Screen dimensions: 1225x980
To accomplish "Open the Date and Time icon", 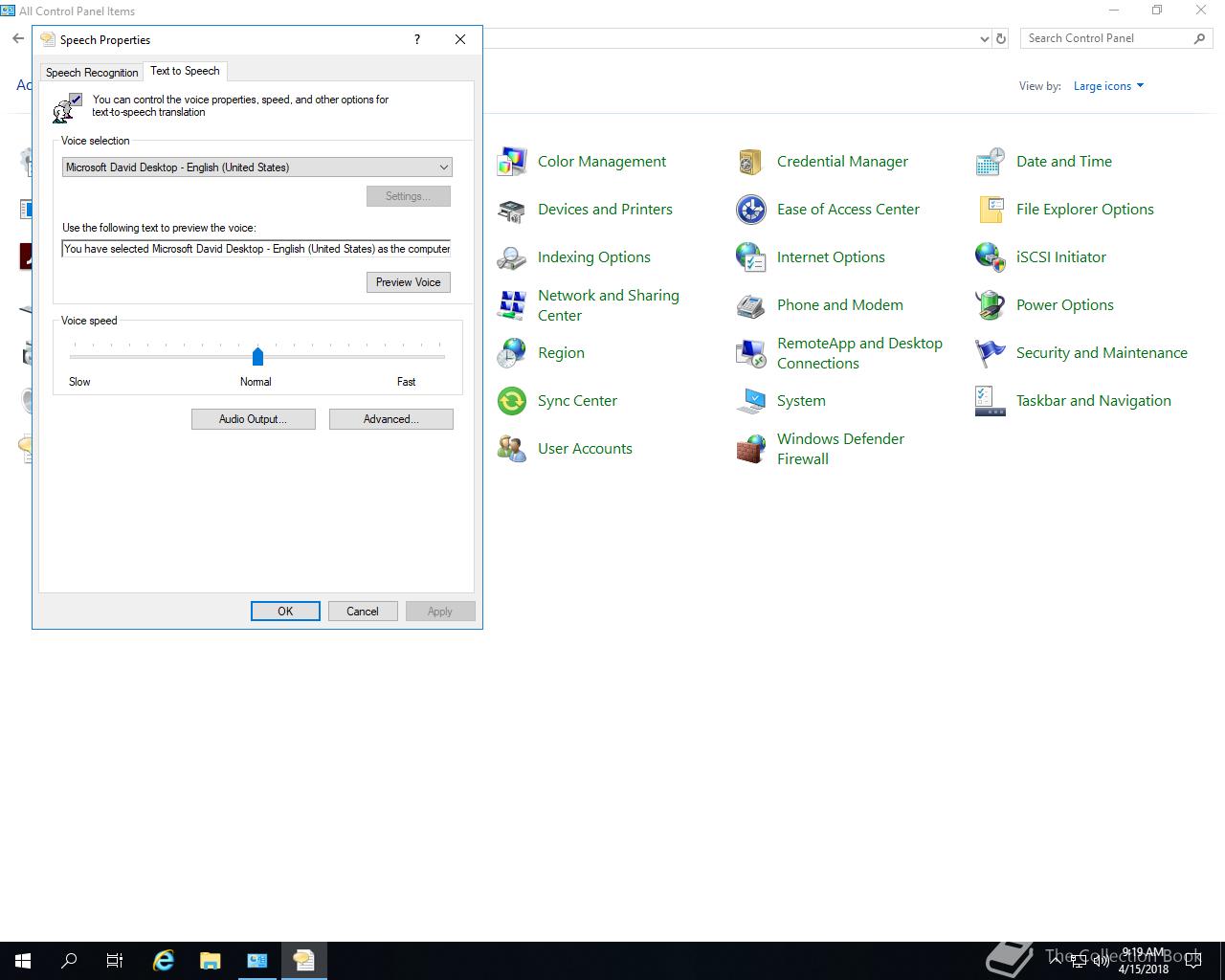I will 991,162.
